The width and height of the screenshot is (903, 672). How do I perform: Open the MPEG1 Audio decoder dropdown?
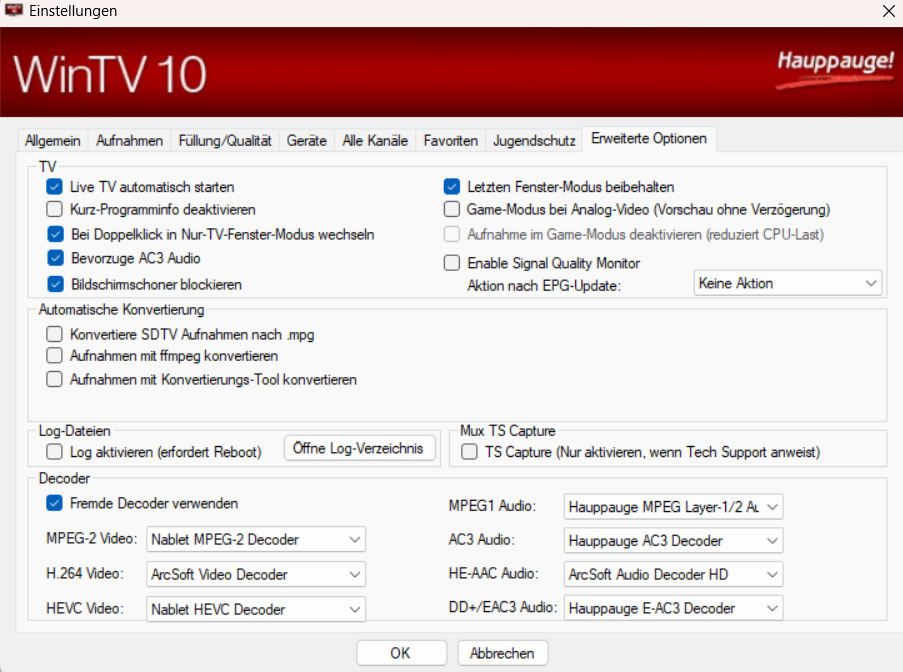coord(673,507)
